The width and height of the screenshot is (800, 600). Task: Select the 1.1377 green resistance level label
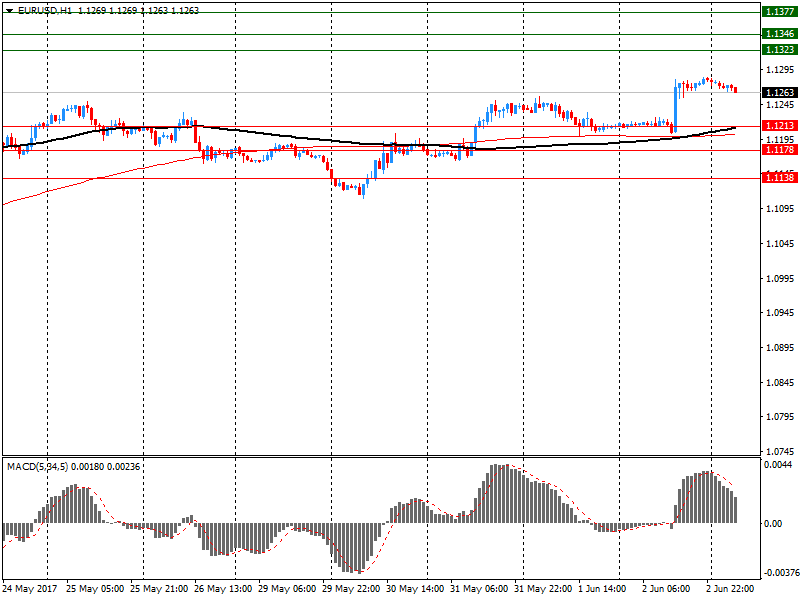point(780,12)
